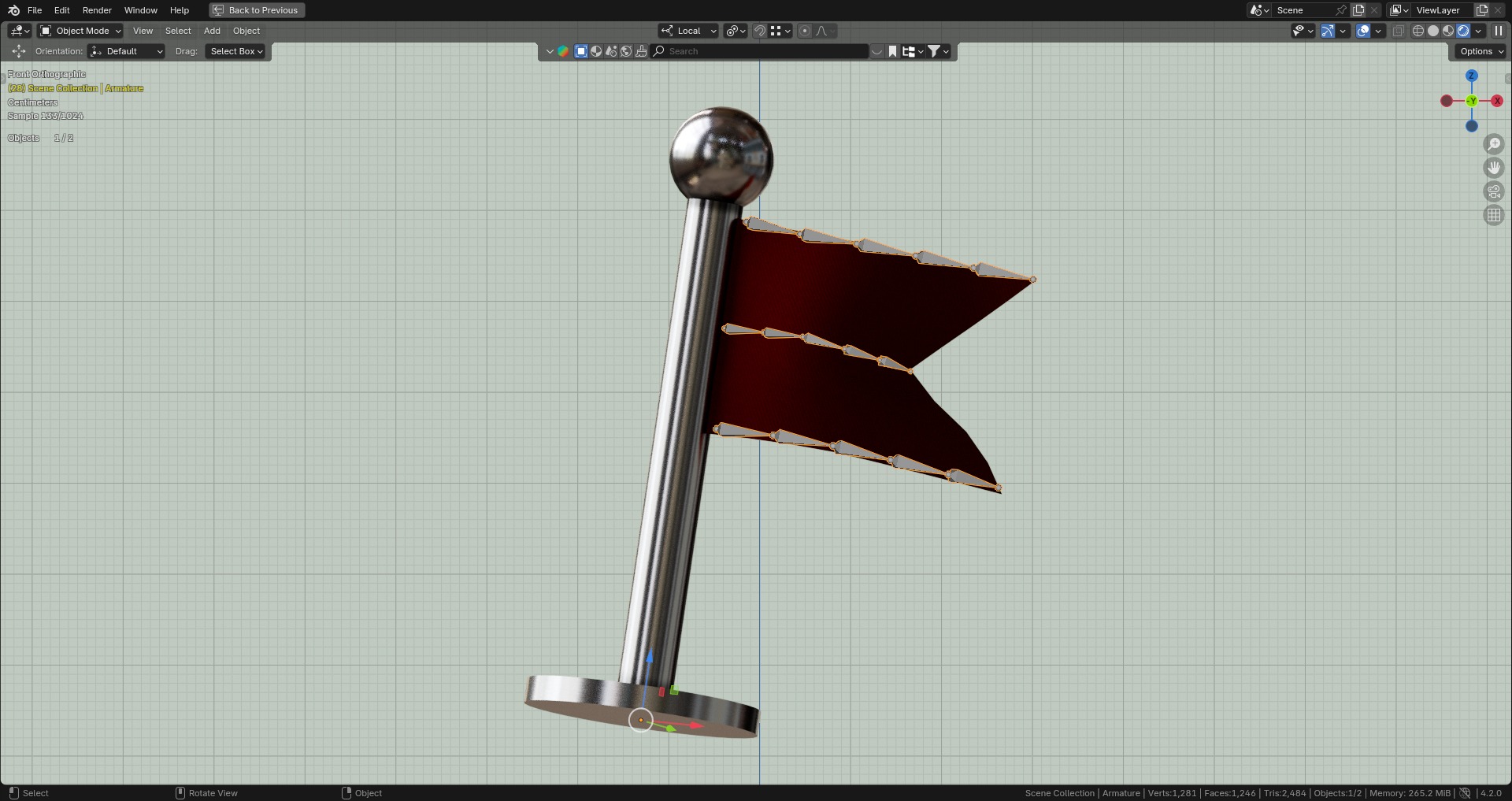This screenshot has height=801, width=1512.
Task: Select the scene data filter icon
Action: (611, 51)
